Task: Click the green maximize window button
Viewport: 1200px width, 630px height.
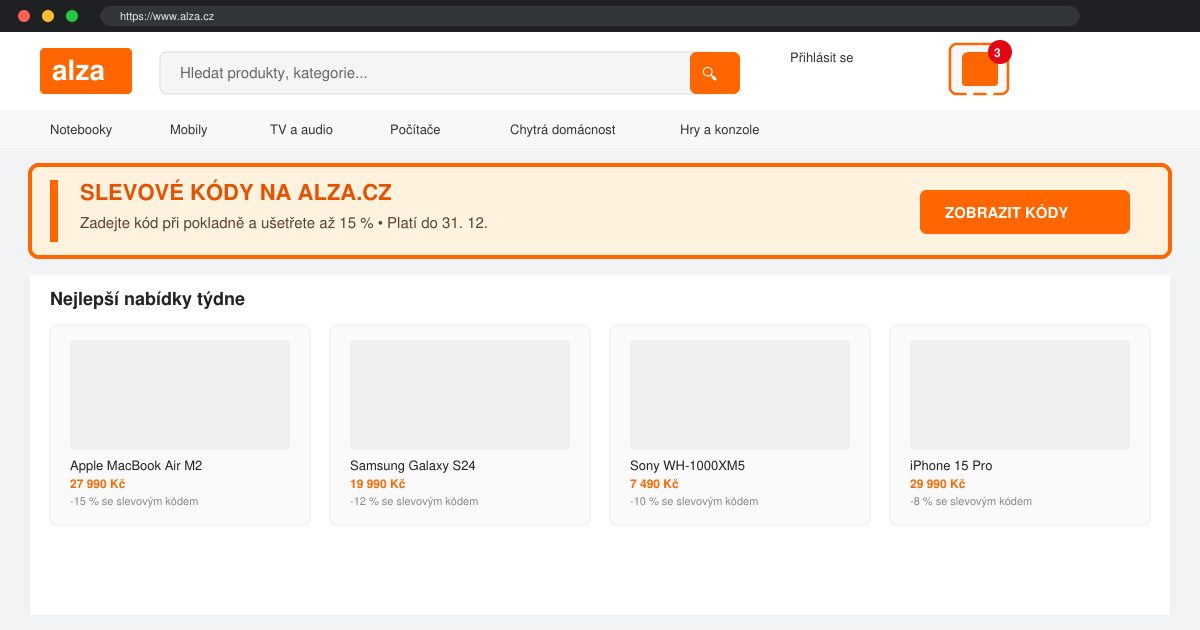Action: point(72,16)
